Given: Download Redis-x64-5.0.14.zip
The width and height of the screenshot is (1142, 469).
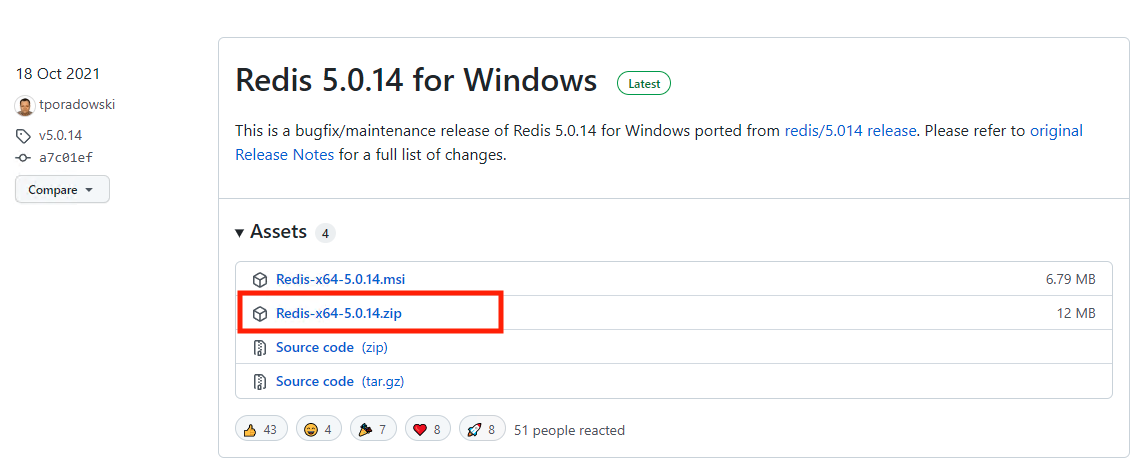Looking at the screenshot, I should point(339,314).
